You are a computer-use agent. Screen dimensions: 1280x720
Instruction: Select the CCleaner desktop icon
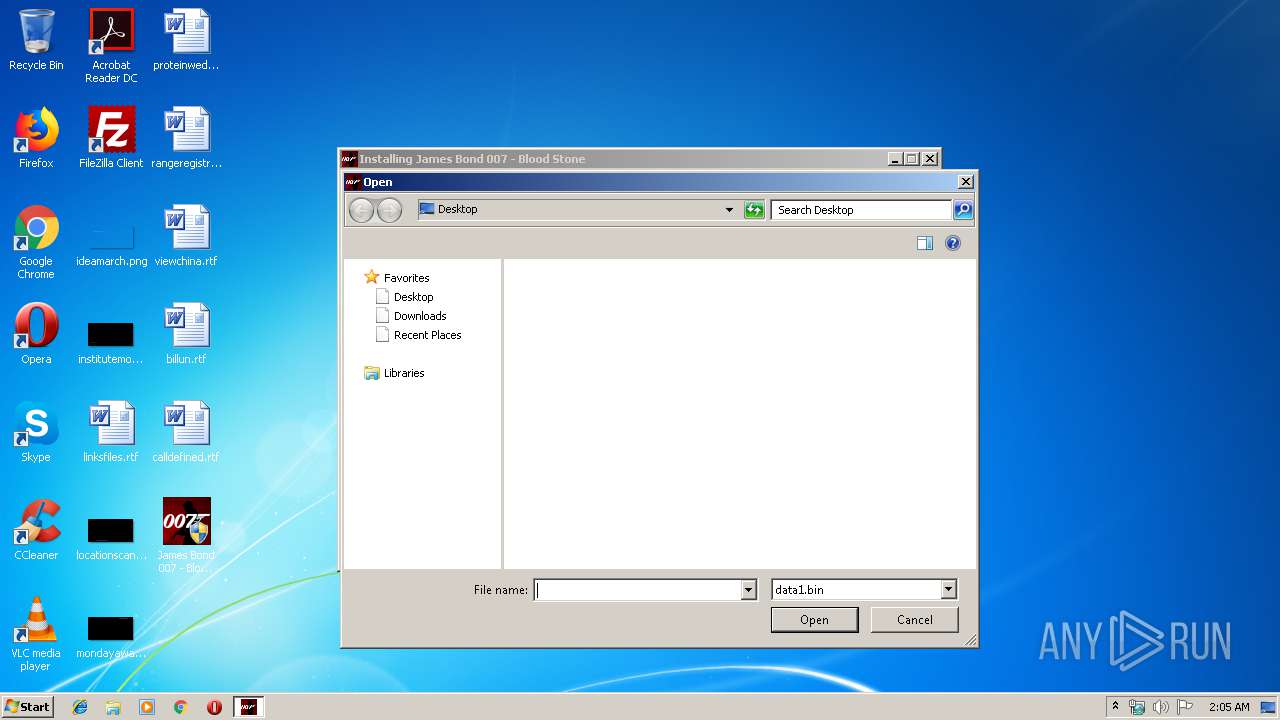36,530
